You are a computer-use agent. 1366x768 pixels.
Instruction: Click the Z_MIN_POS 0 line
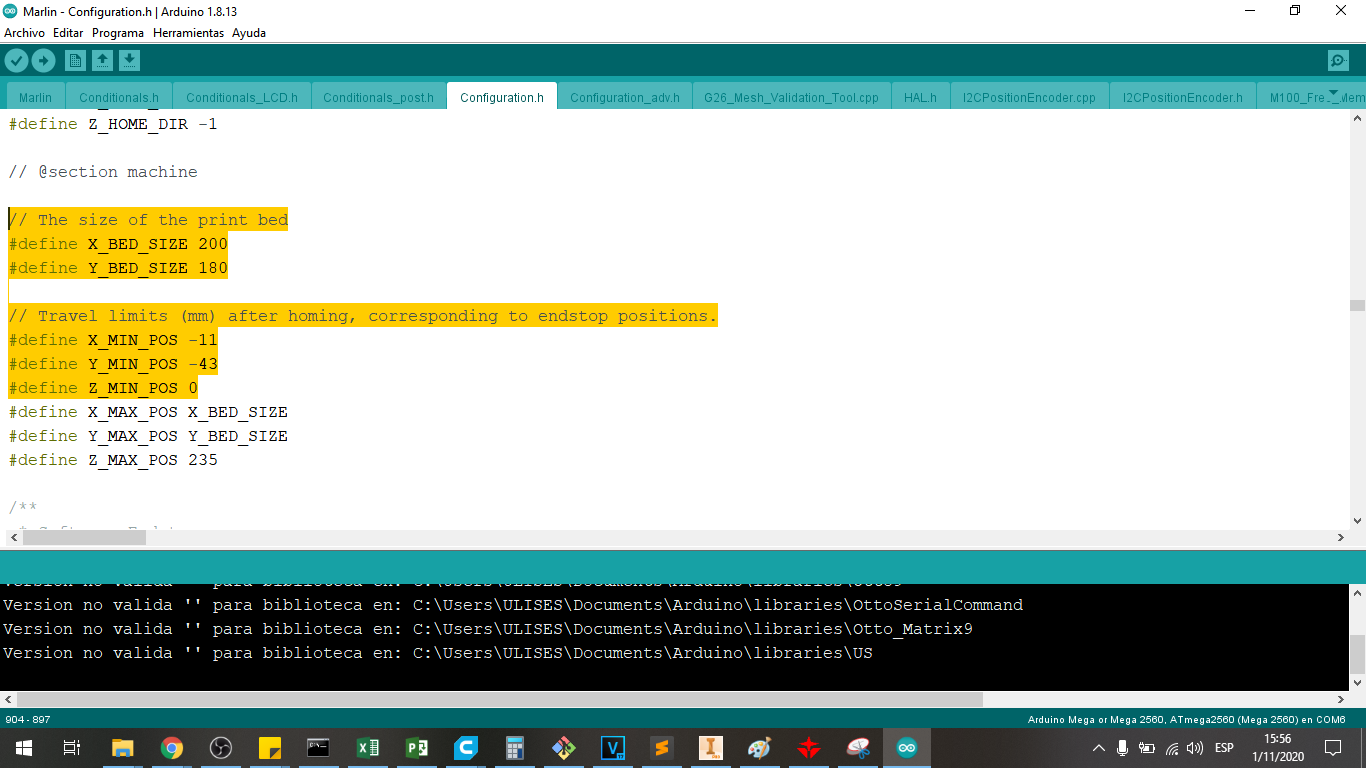[103, 388]
